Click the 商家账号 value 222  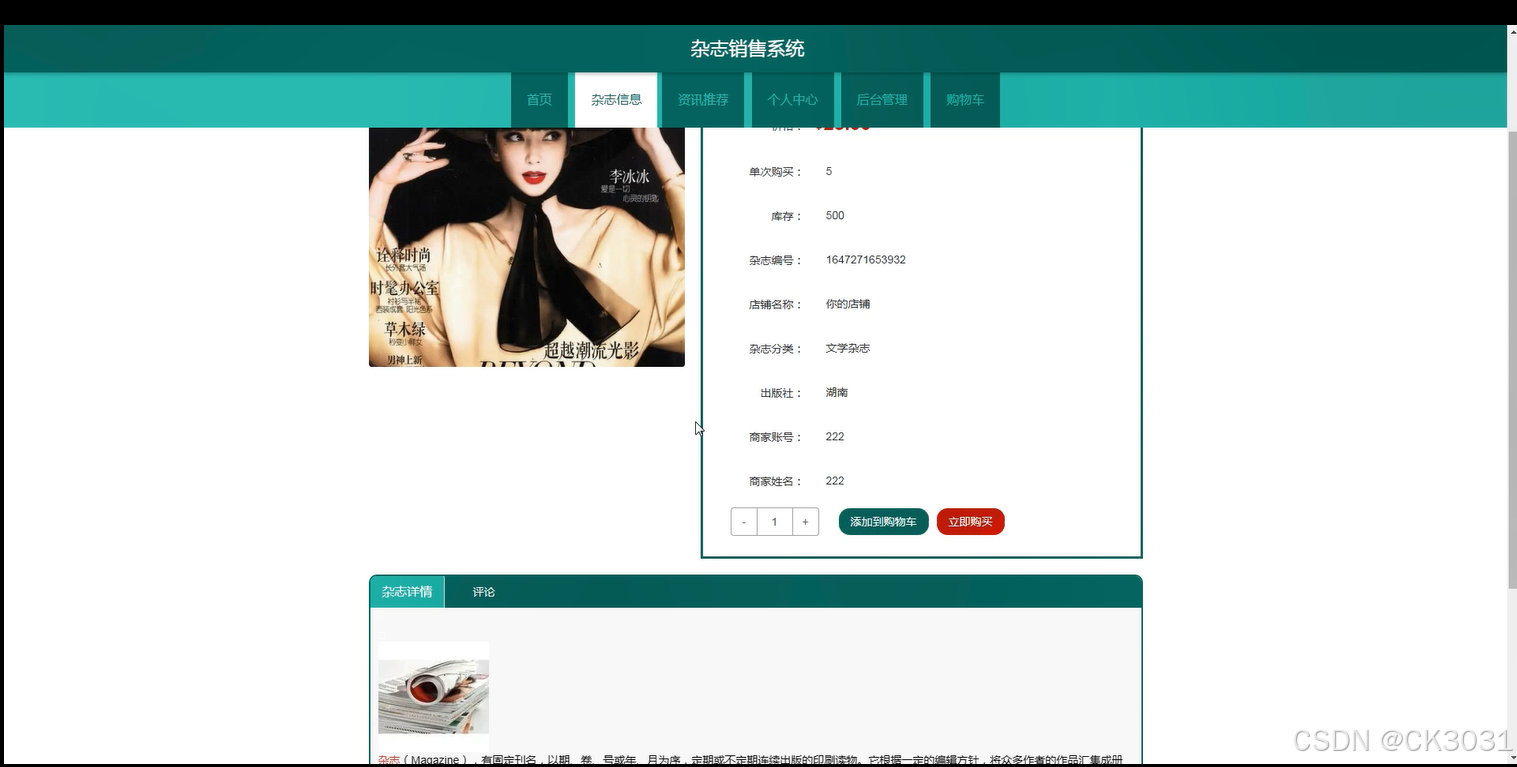click(835, 437)
